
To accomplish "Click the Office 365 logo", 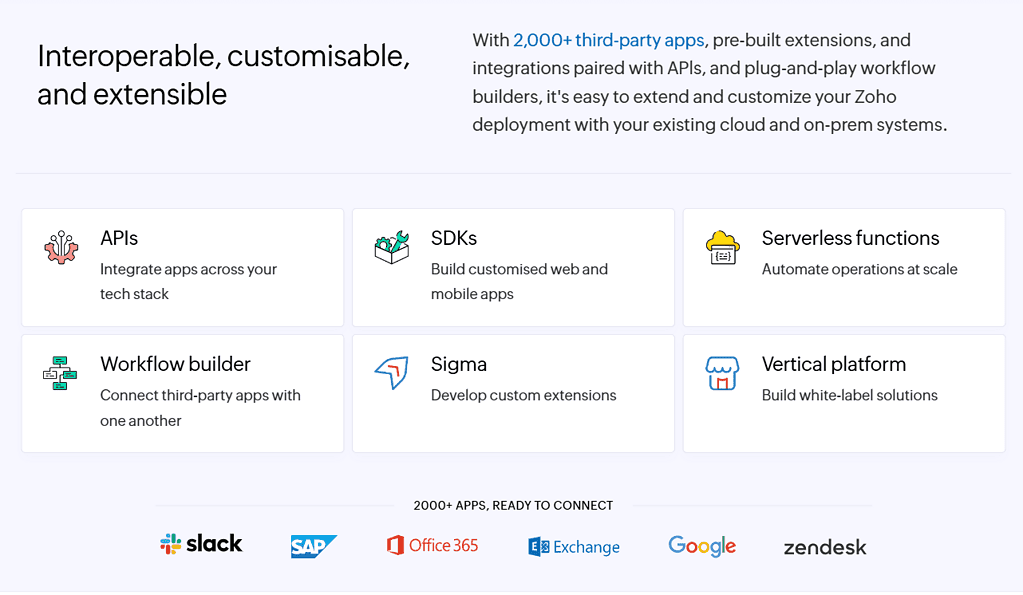I will coord(431,545).
